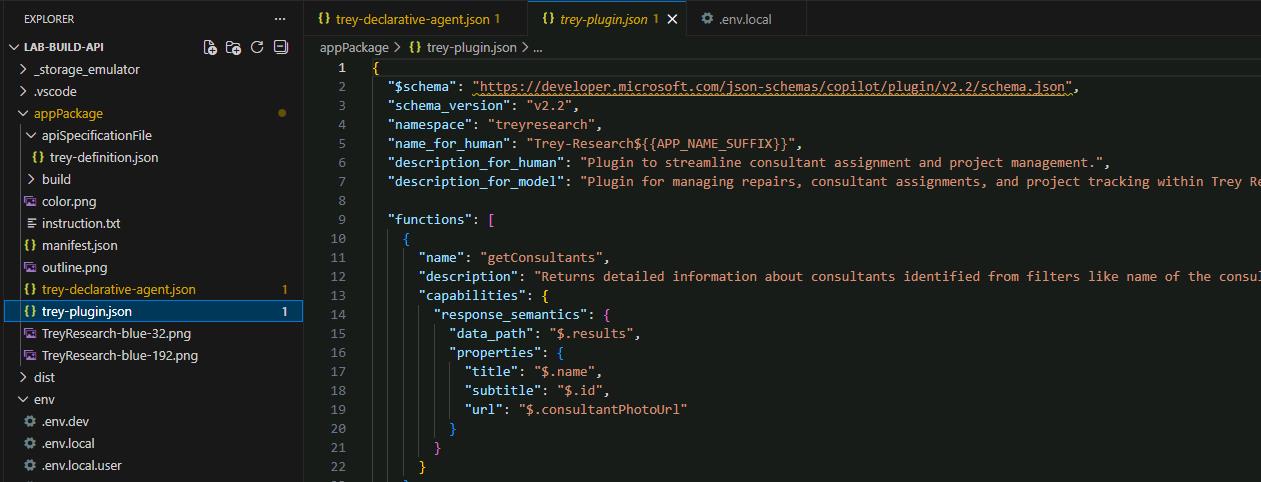Open TreyResearch-blue-192.png file
This screenshot has width=1261, height=482.
coord(120,355)
